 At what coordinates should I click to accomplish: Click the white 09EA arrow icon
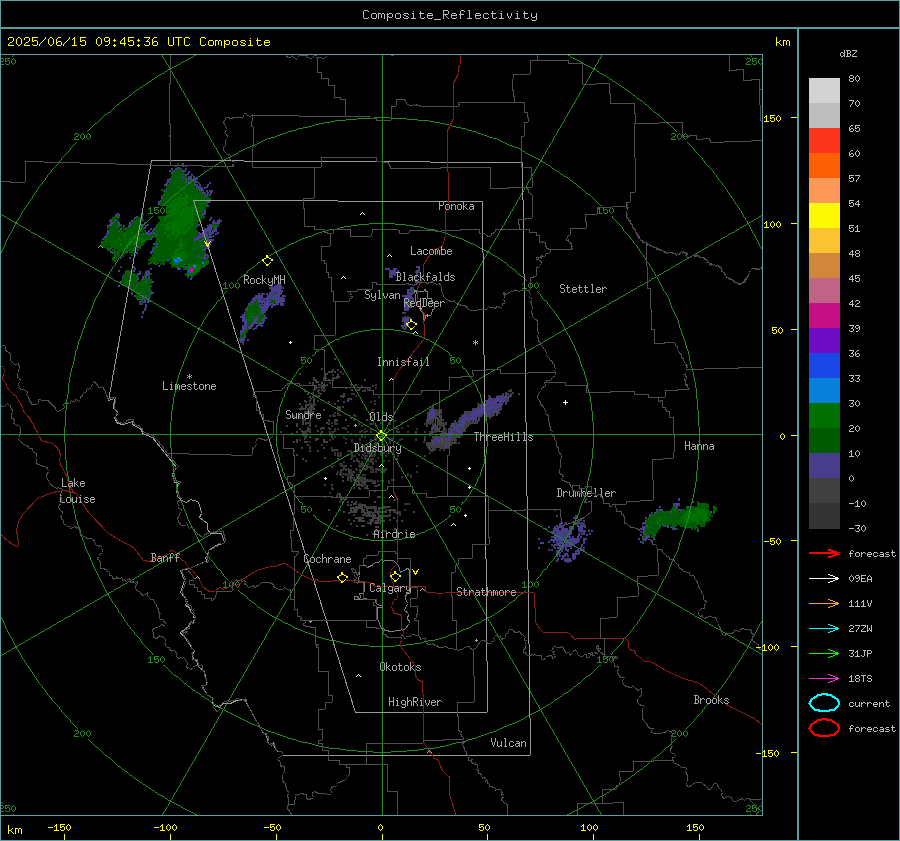coord(824,579)
